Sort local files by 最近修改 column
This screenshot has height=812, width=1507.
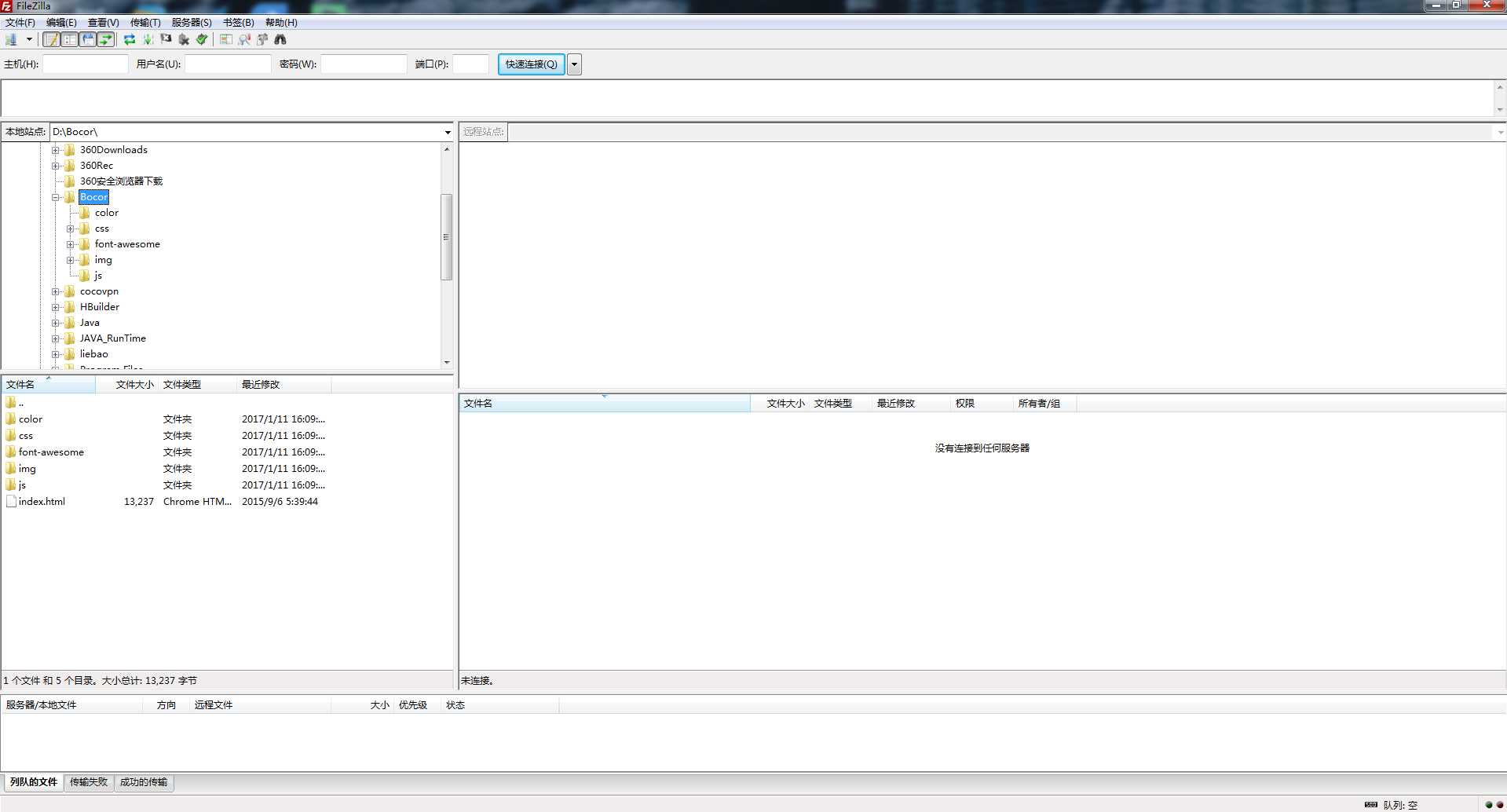click(283, 385)
